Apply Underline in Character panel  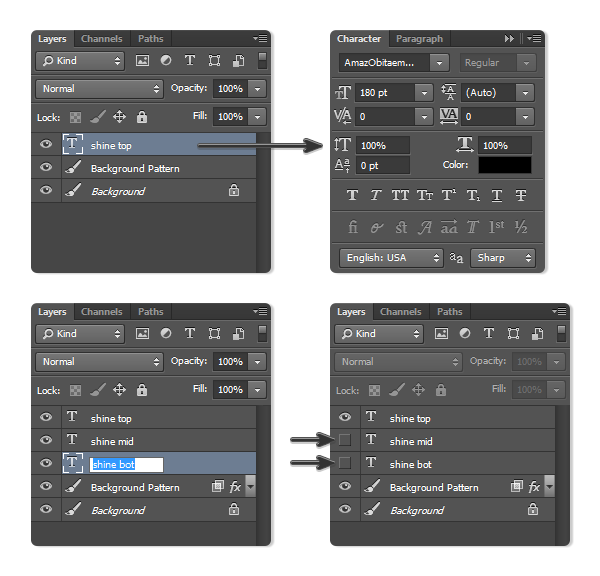coord(497,196)
